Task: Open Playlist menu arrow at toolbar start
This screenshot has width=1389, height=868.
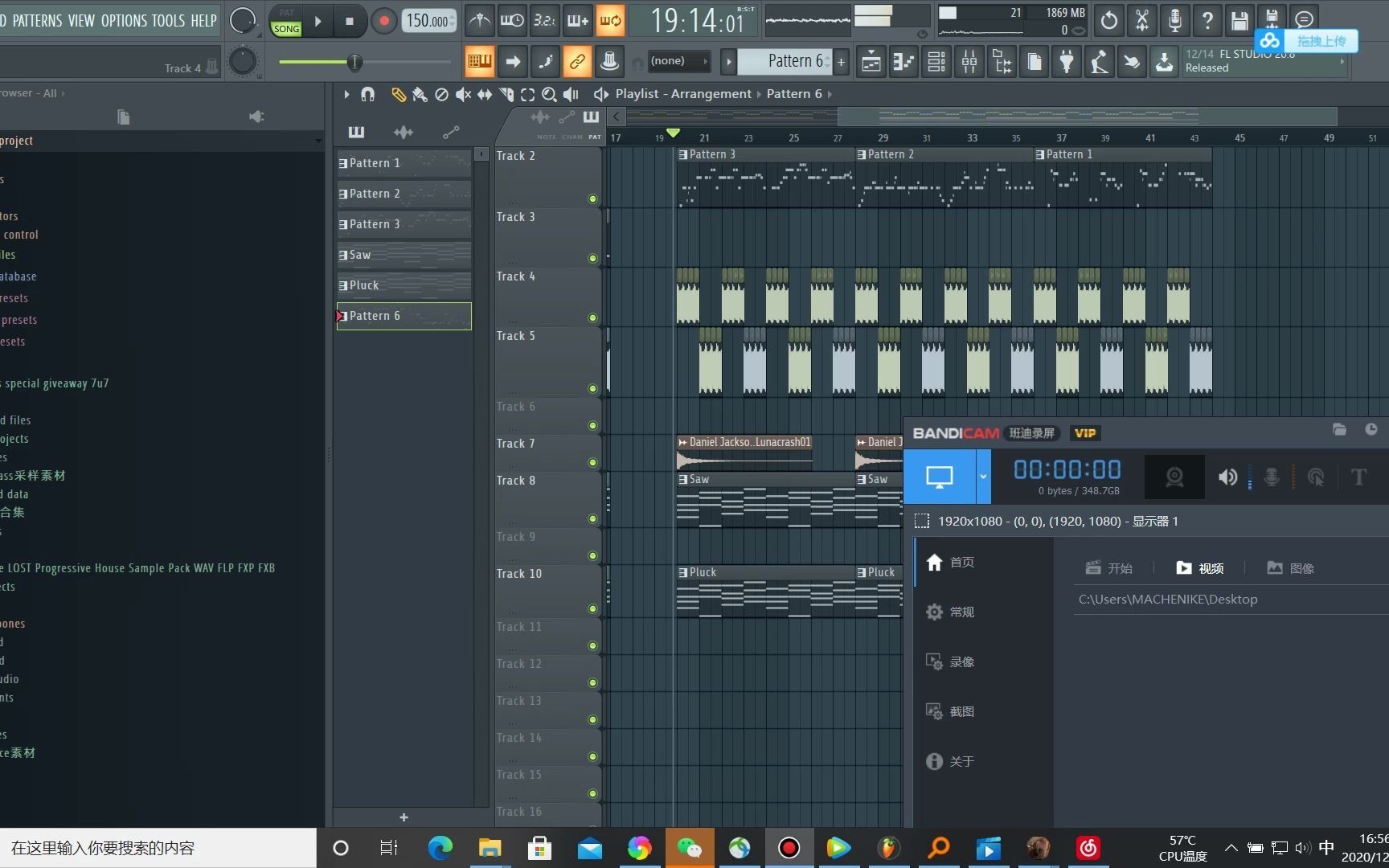Action: (346, 95)
